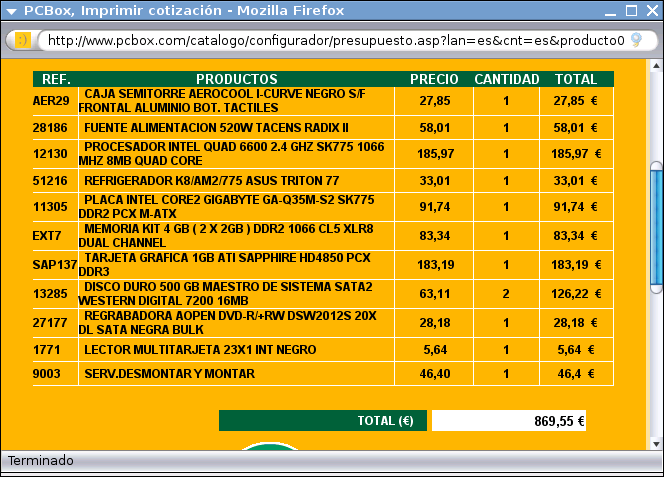Click the 869,55 € total field
The height and width of the screenshot is (477, 664).
509,421
